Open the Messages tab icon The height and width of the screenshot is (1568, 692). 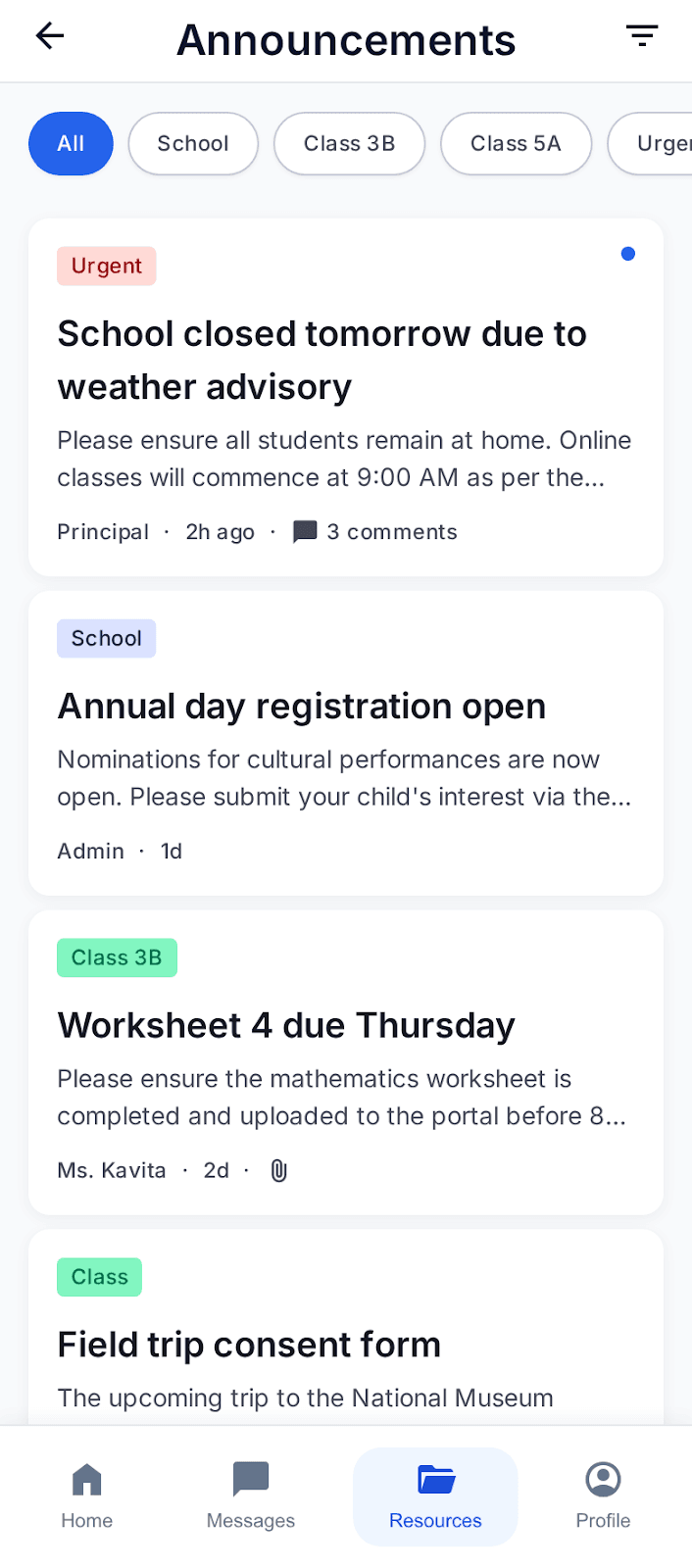[x=251, y=1479]
